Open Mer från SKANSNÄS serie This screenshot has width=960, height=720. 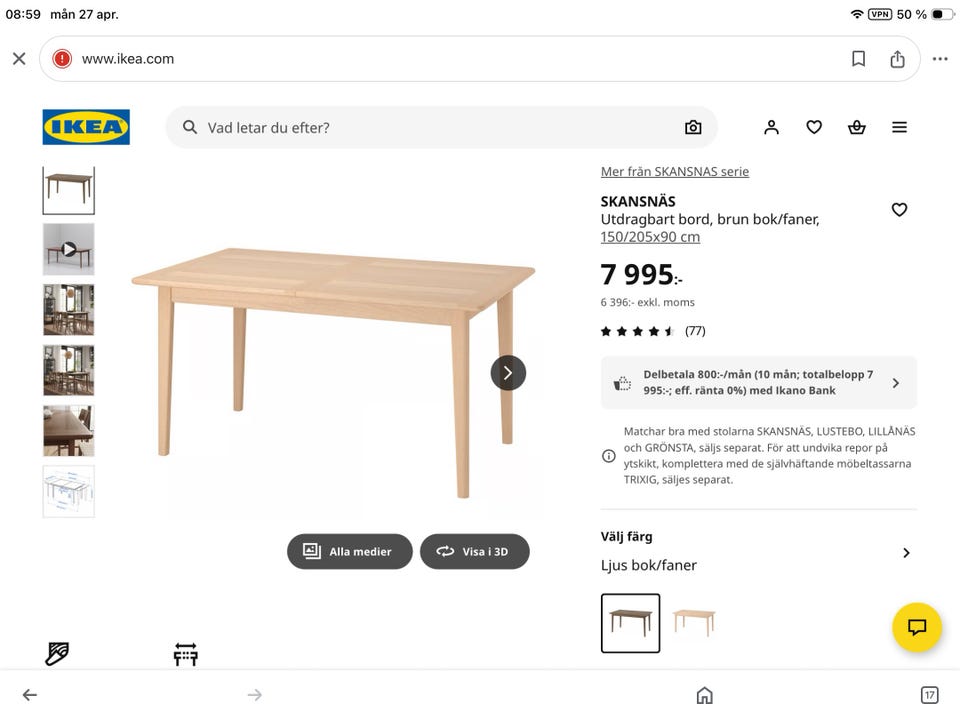pos(674,171)
